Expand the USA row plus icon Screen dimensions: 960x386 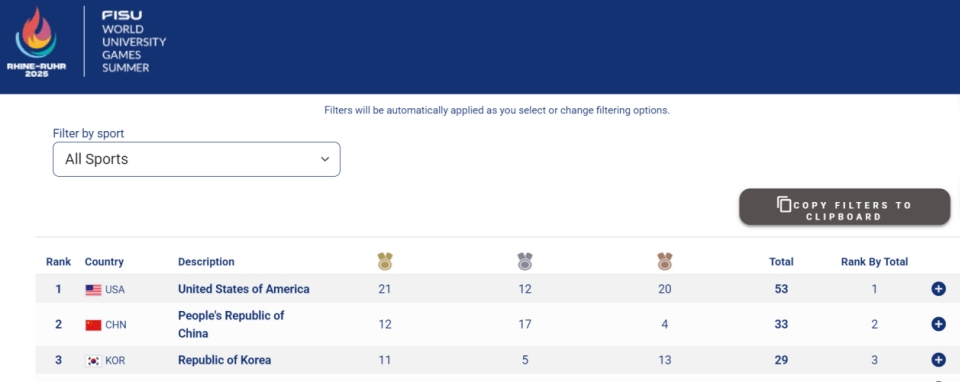[938, 289]
